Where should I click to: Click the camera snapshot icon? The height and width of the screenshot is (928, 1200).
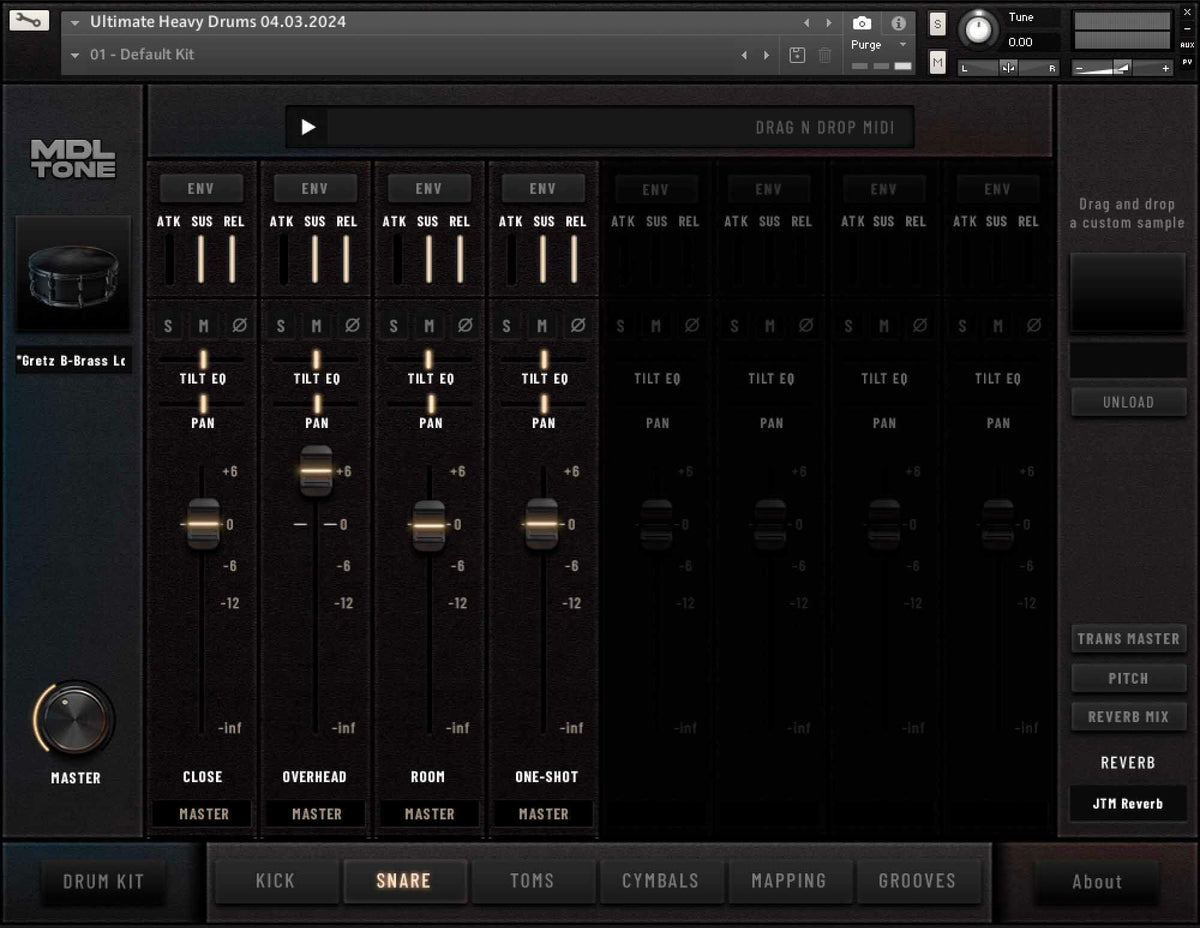(x=862, y=23)
